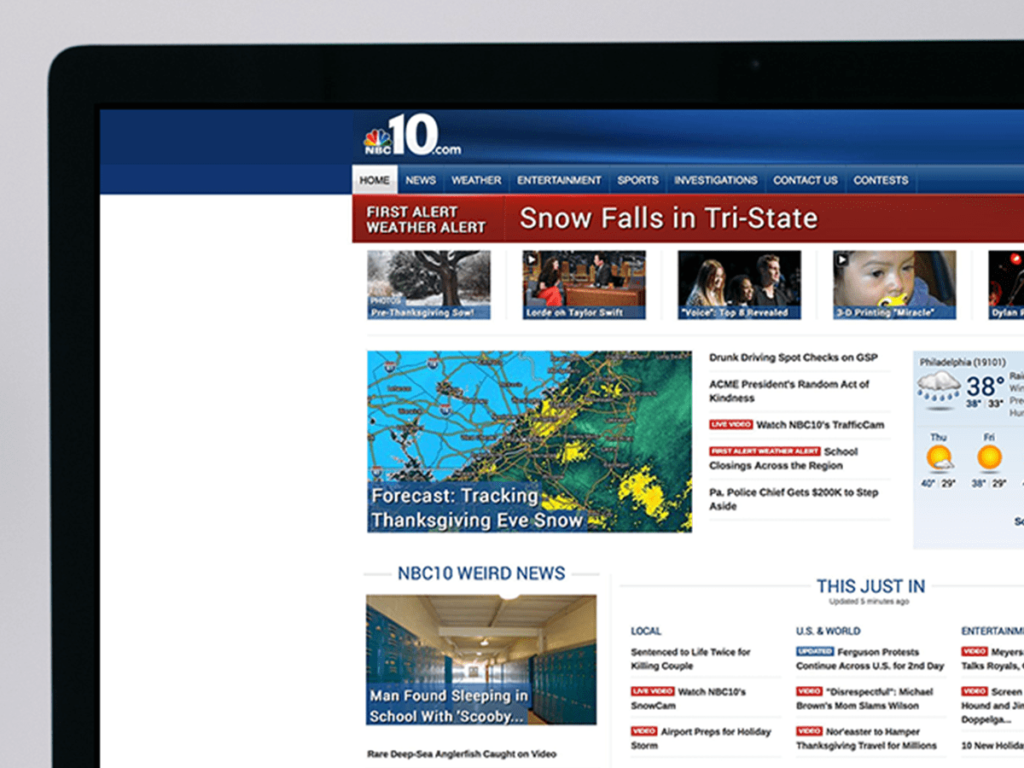This screenshot has height=768, width=1024.
Task: Read ACME President's Random Act of Kindness
Action: tap(789, 391)
